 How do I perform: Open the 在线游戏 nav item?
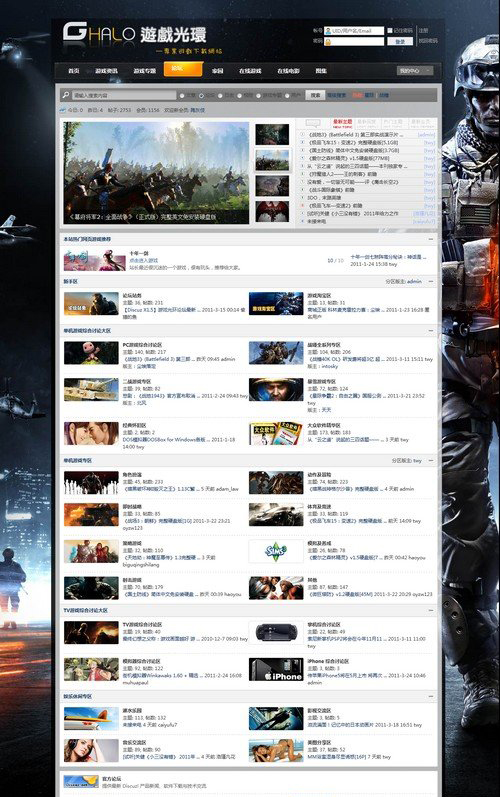coord(250,71)
